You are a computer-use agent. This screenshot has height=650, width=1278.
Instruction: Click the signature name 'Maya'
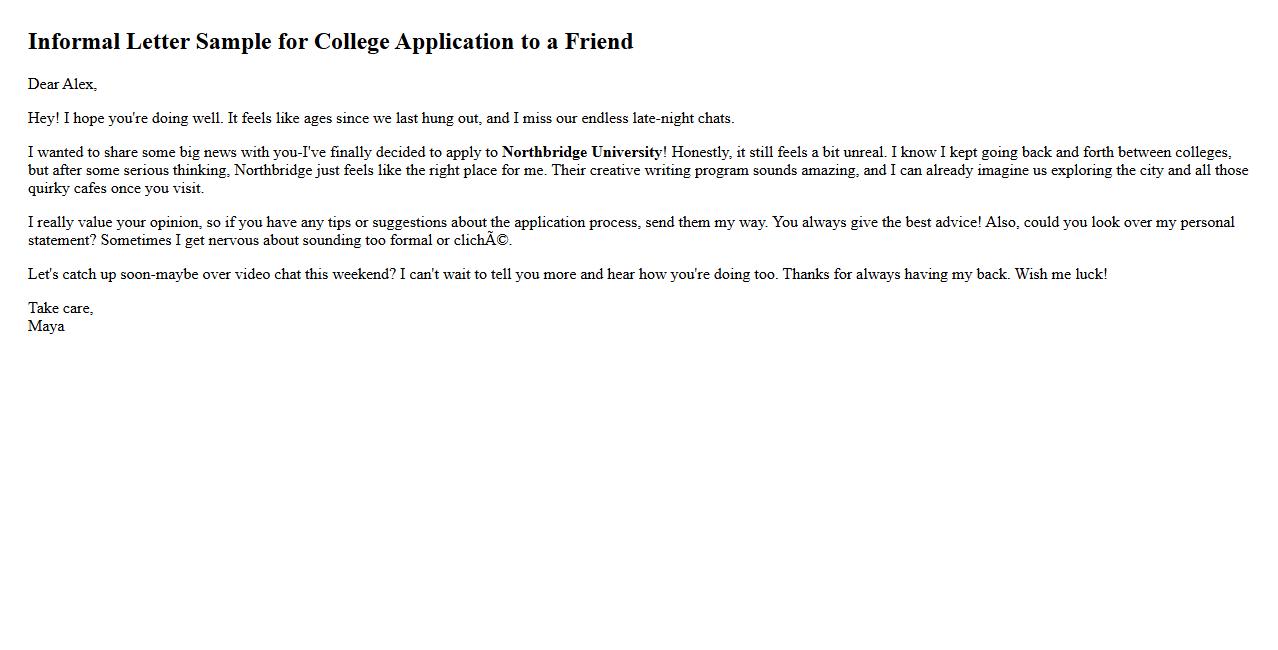coord(46,326)
